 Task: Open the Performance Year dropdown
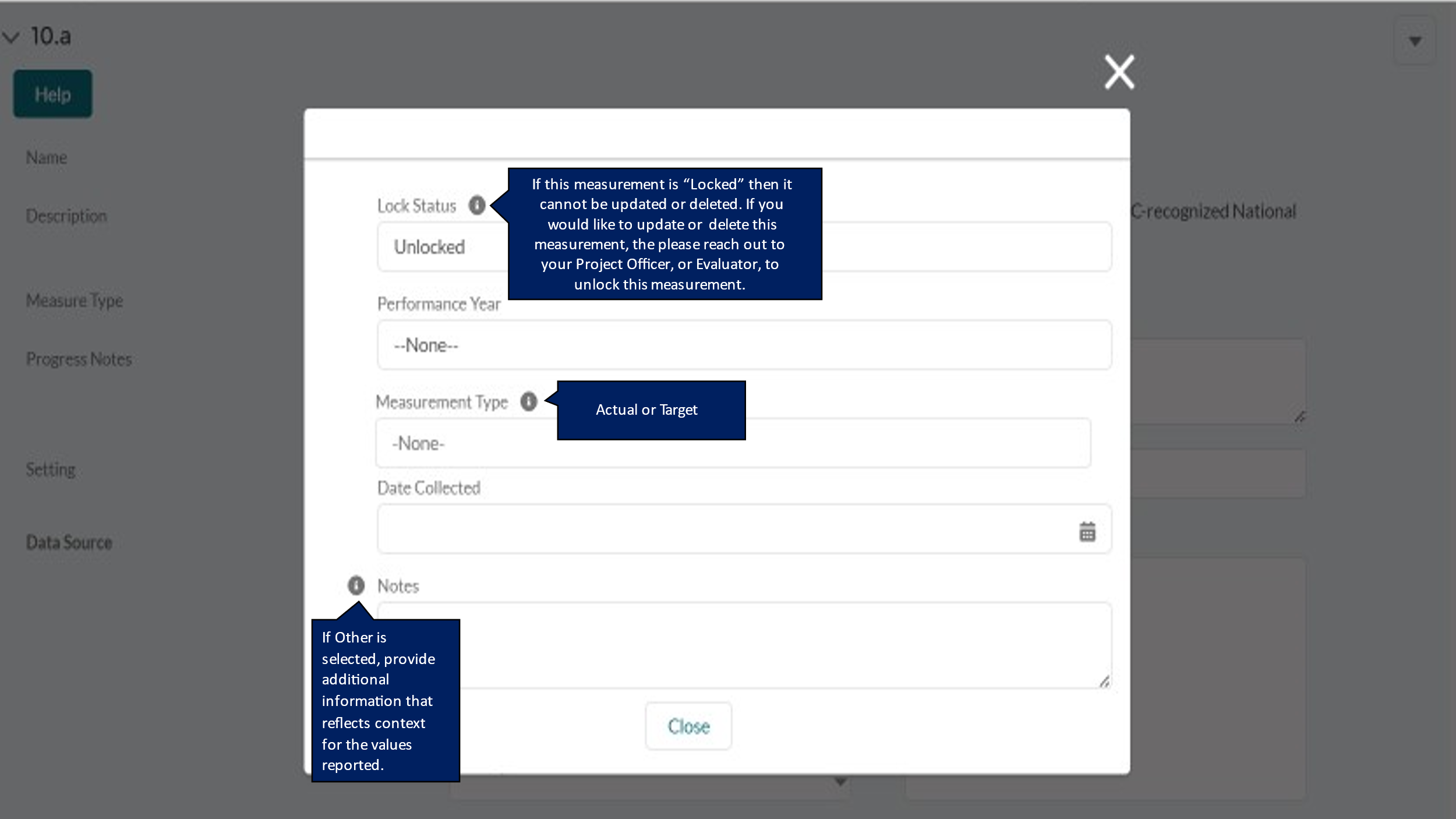[743, 345]
